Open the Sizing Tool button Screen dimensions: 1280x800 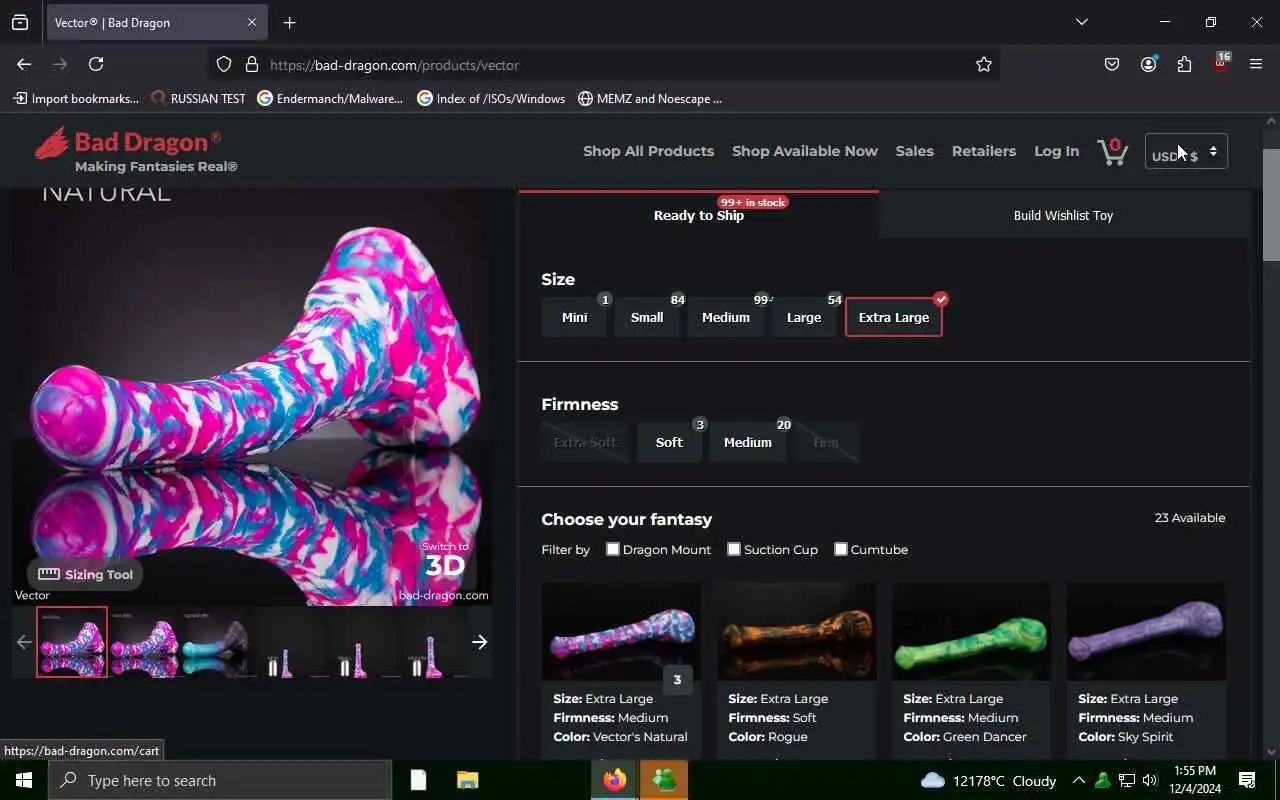[85, 574]
